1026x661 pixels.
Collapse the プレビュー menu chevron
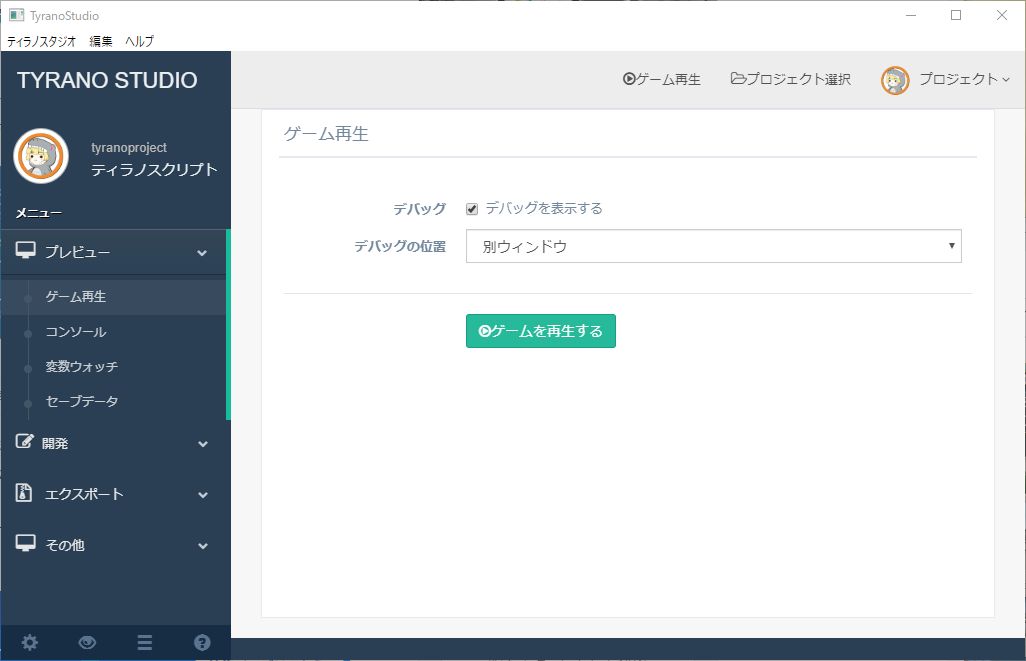[x=202, y=253]
